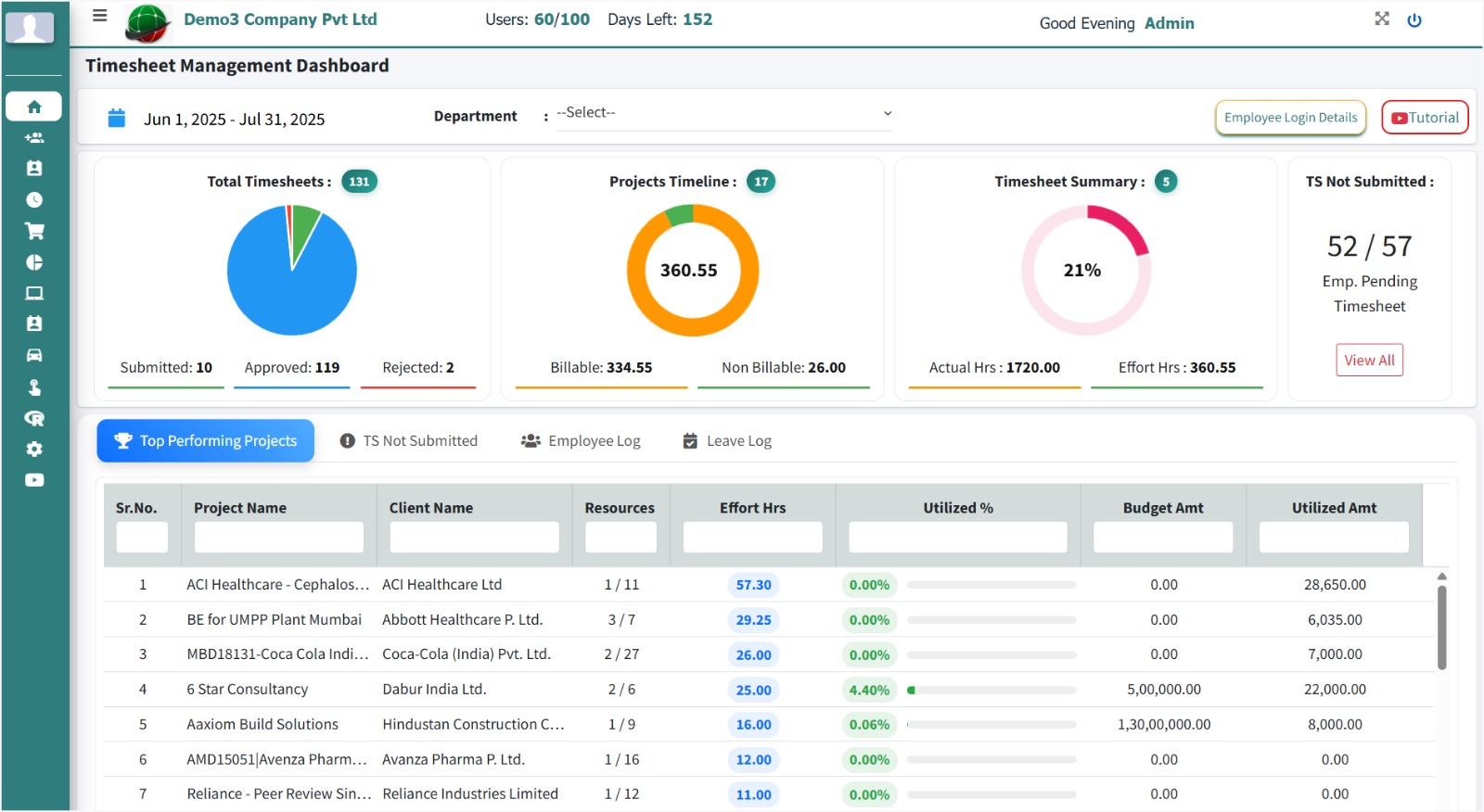Click View All pending timesheets
1484x812 pixels.
pyautogui.click(x=1369, y=361)
